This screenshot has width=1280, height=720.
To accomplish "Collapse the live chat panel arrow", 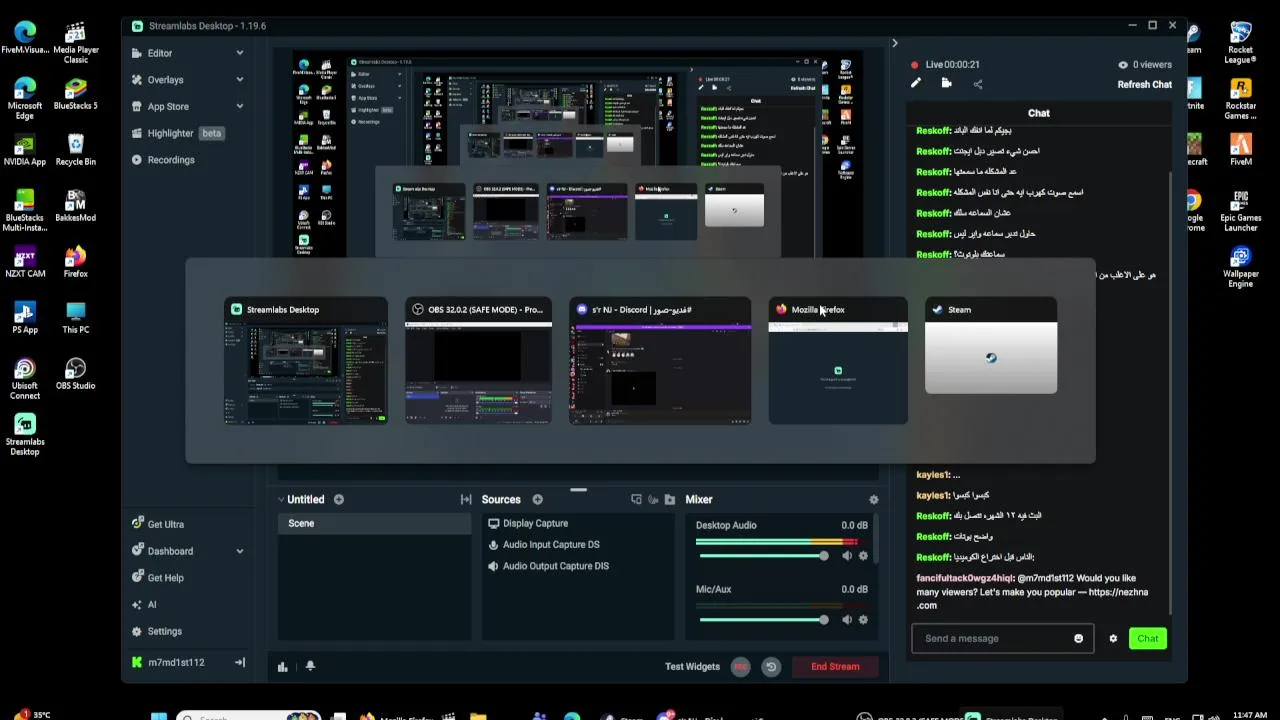I will click(x=895, y=43).
